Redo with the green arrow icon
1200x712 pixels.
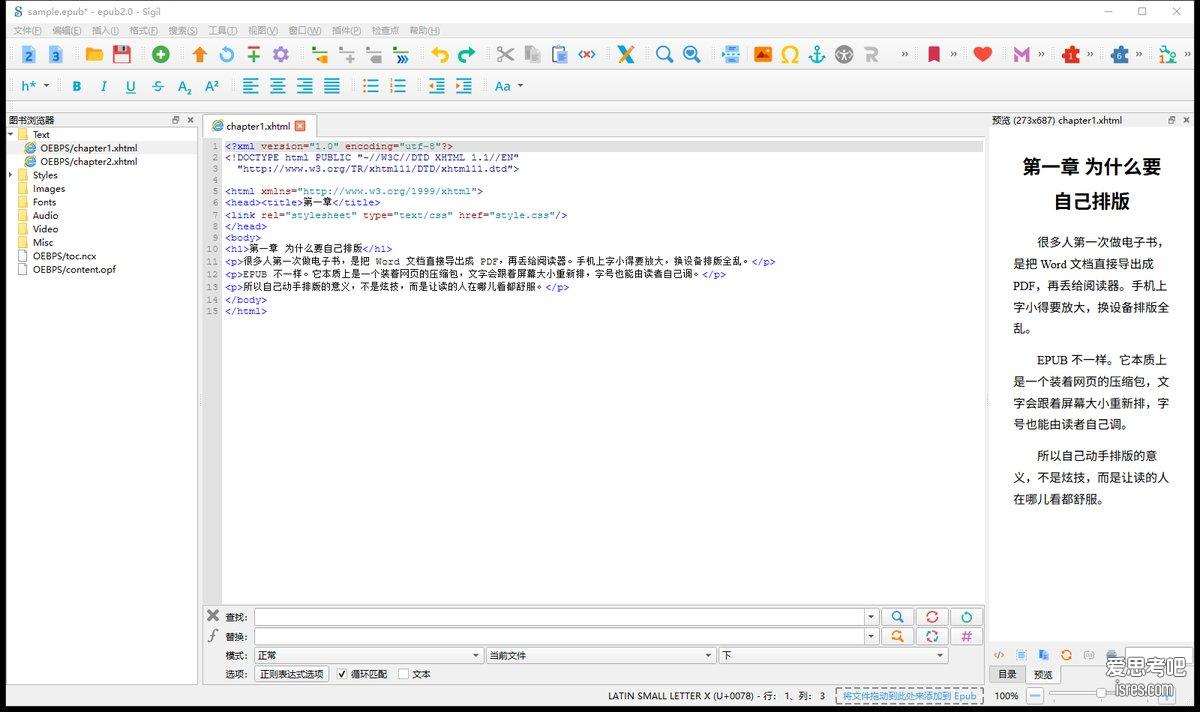(x=467, y=55)
